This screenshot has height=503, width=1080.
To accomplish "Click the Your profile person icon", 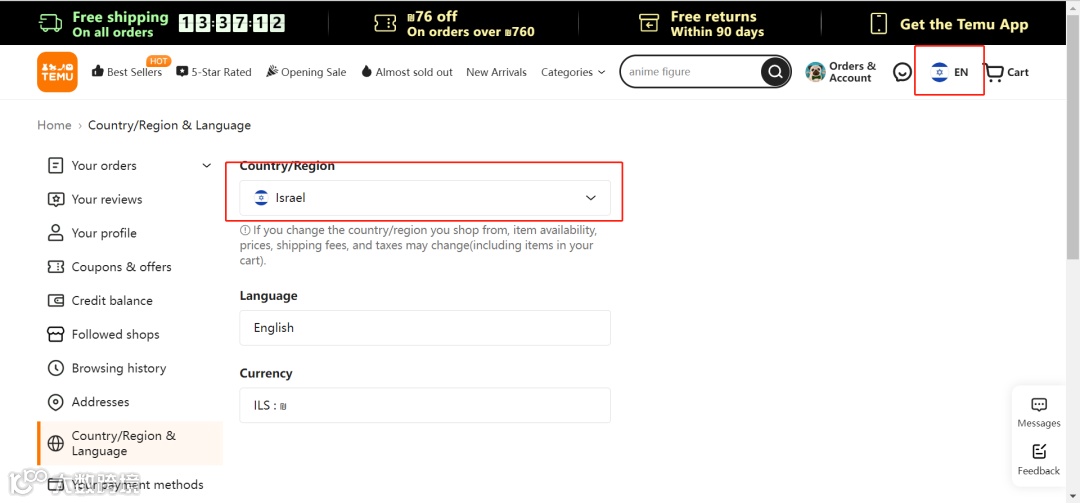I will click(x=55, y=233).
